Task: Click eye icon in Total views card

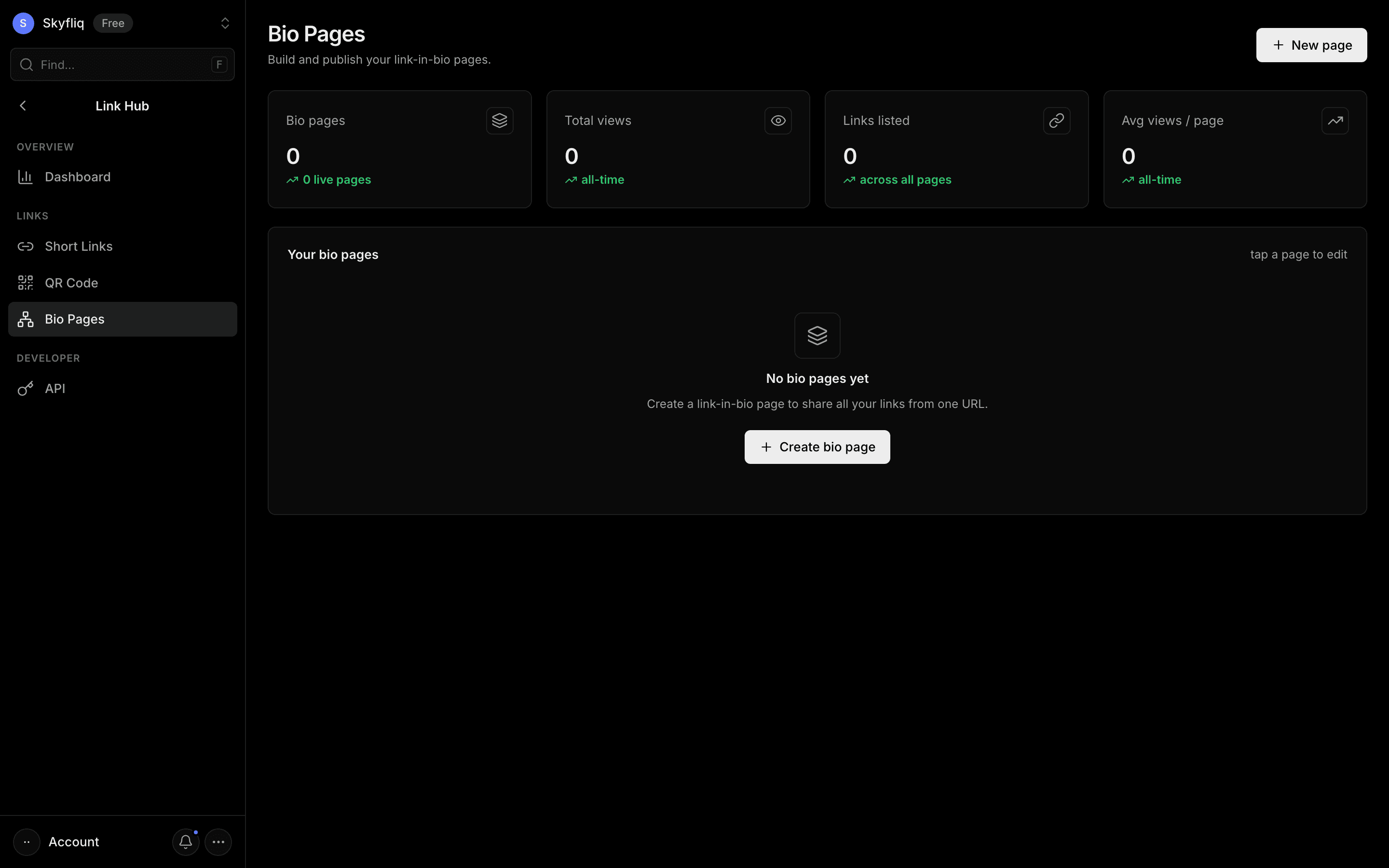Action: [x=778, y=121]
